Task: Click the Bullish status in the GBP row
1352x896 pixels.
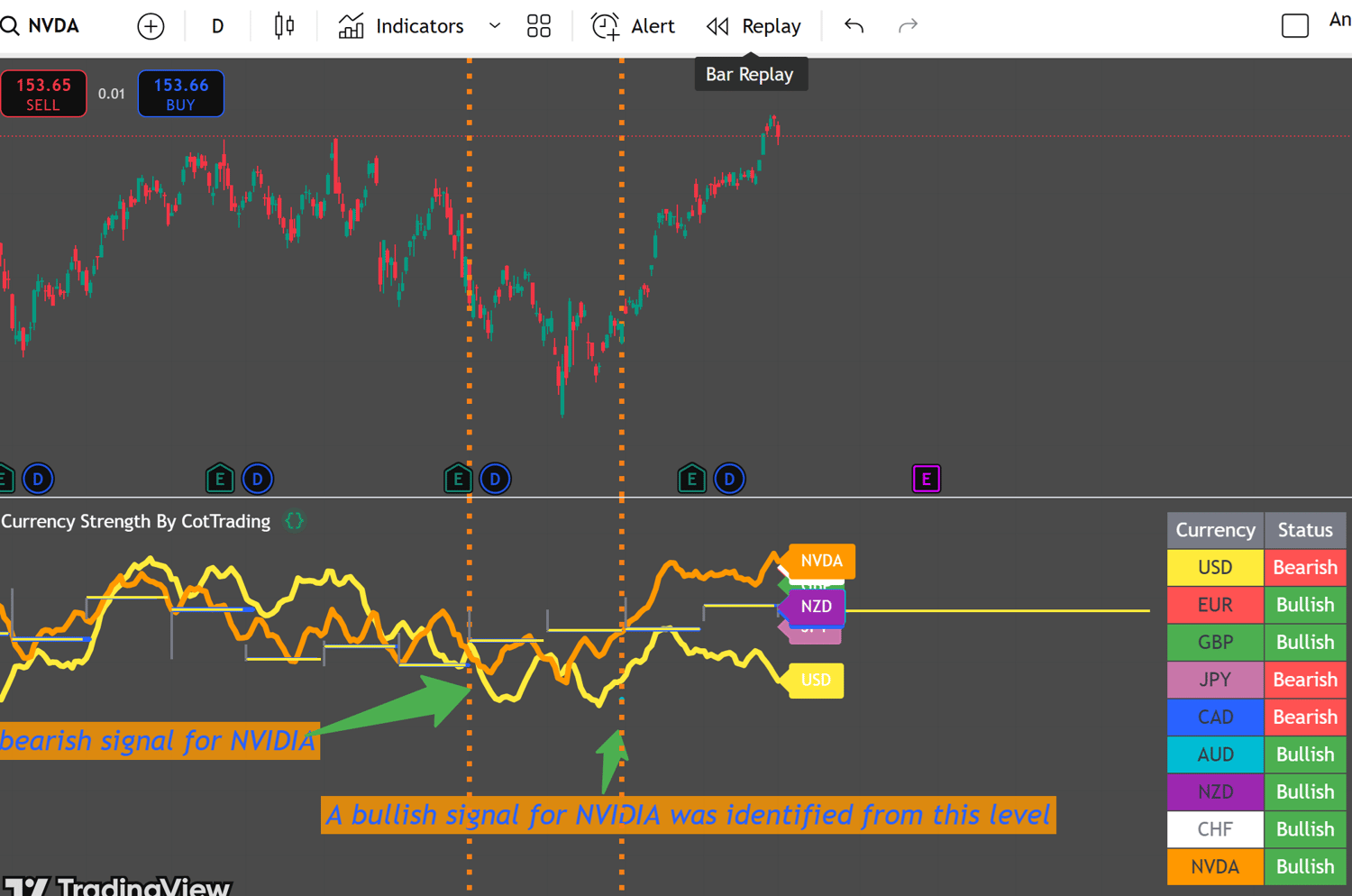Action: (1305, 643)
